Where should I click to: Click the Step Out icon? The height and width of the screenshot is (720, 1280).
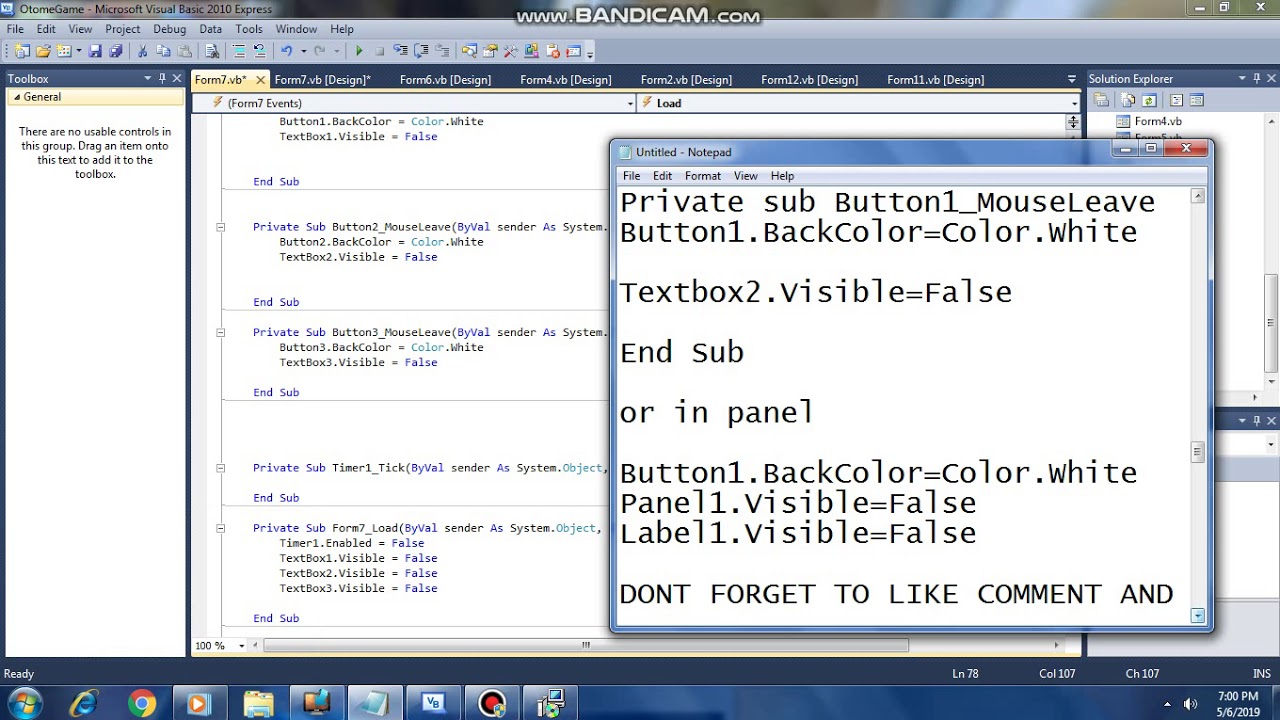coord(442,51)
